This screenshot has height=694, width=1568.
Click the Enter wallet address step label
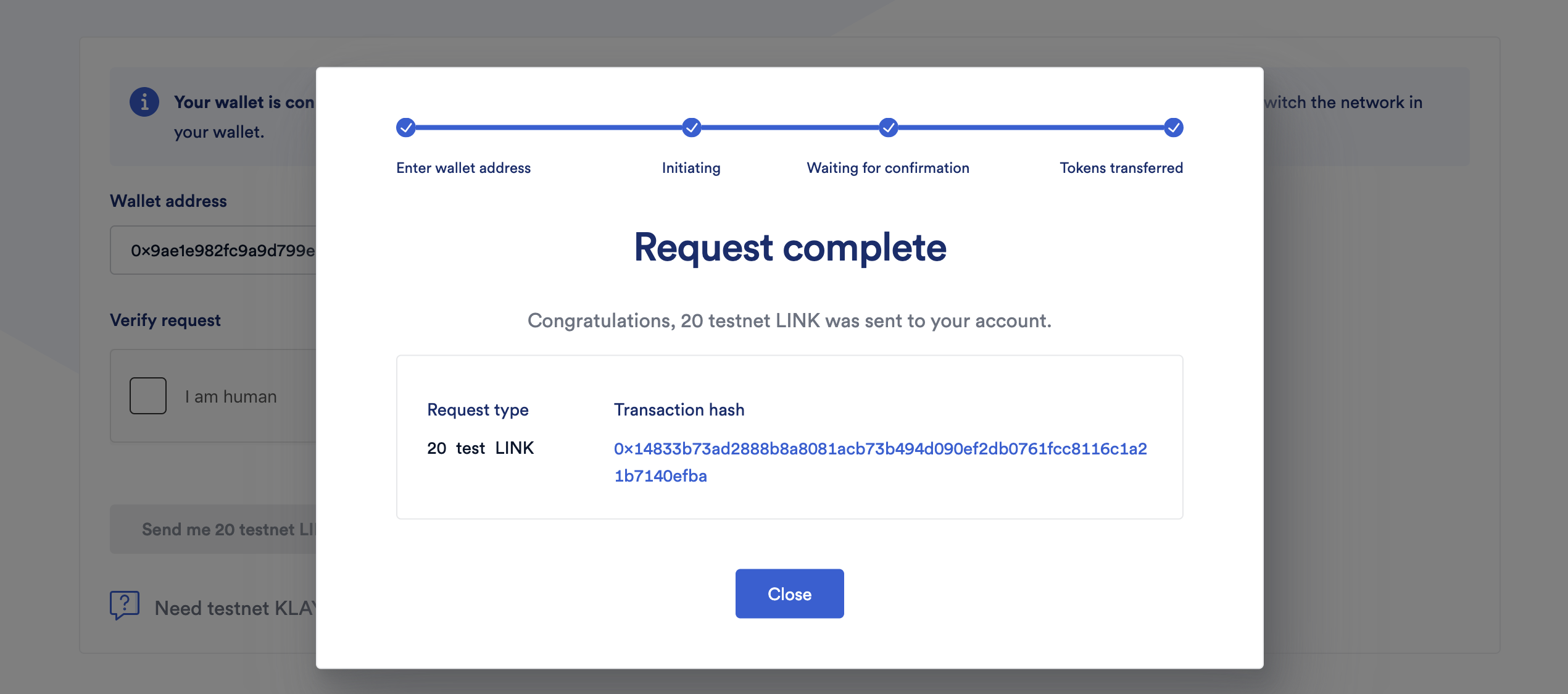463,168
